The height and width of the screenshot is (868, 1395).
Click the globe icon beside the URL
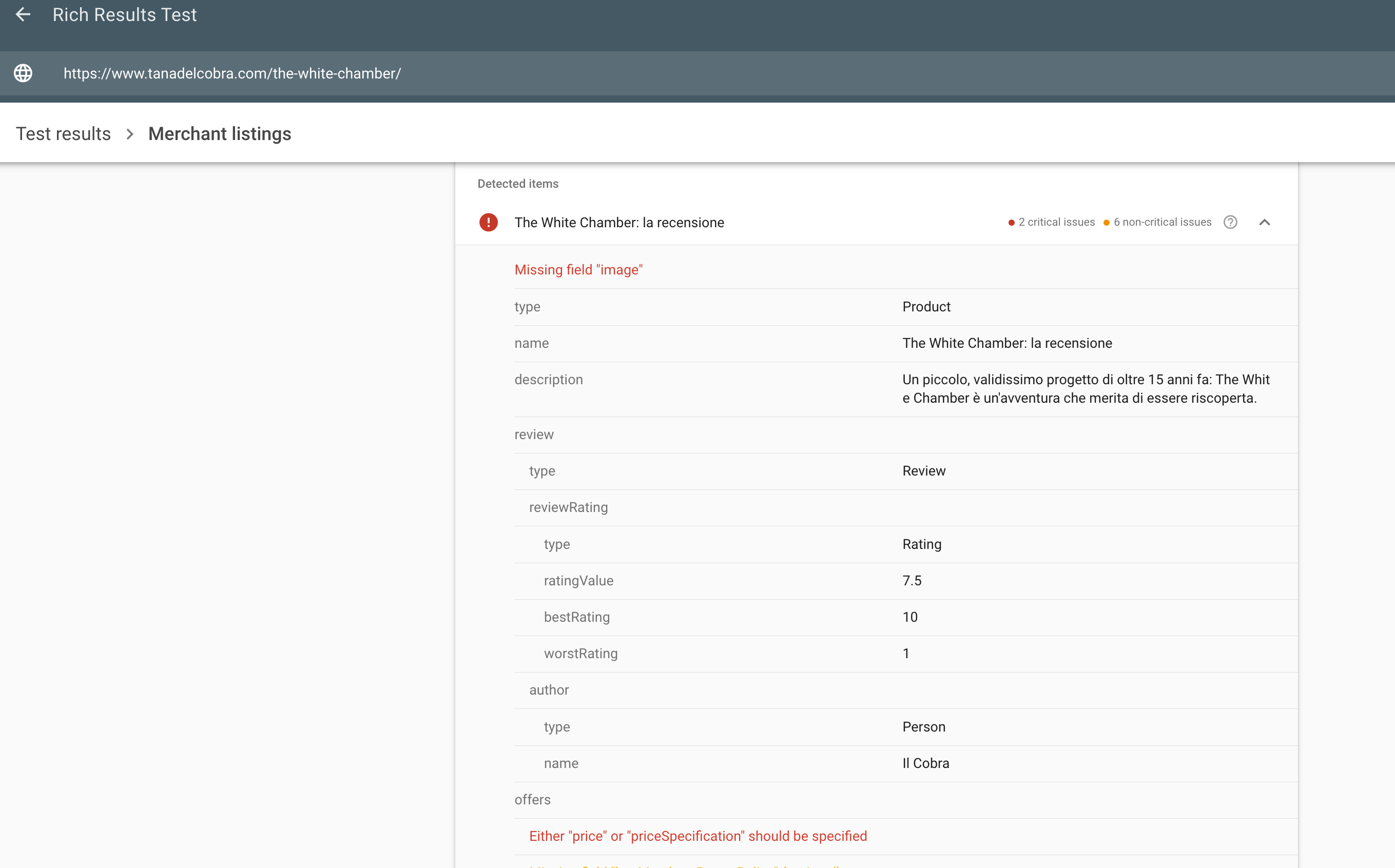23,73
